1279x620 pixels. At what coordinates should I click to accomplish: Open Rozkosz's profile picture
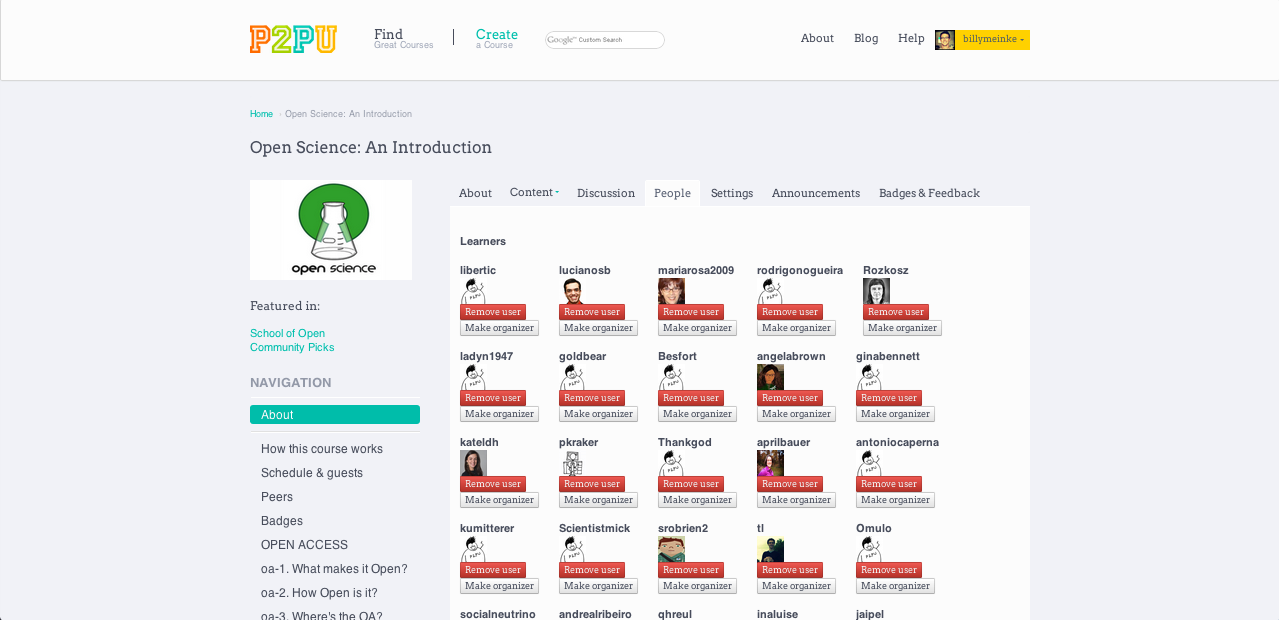pyautogui.click(x=876, y=291)
